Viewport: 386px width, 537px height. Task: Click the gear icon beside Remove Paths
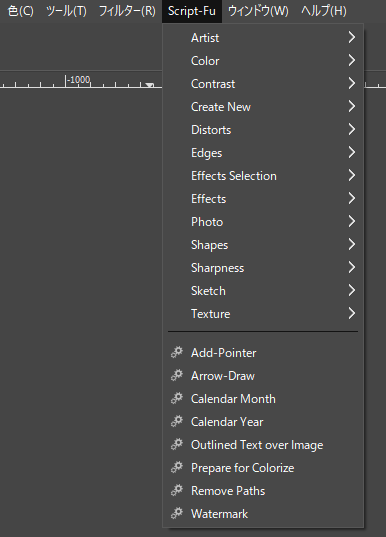pos(177,490)
